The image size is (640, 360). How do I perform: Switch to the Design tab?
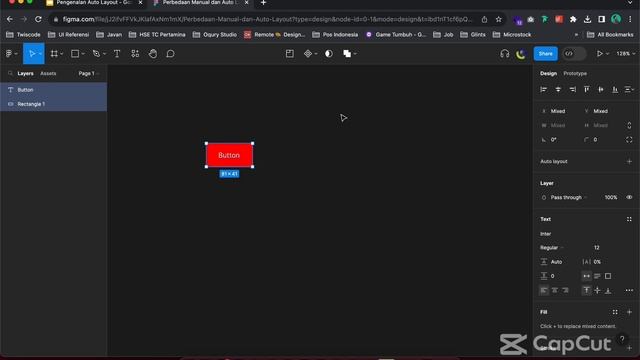[x=548, y=73]
